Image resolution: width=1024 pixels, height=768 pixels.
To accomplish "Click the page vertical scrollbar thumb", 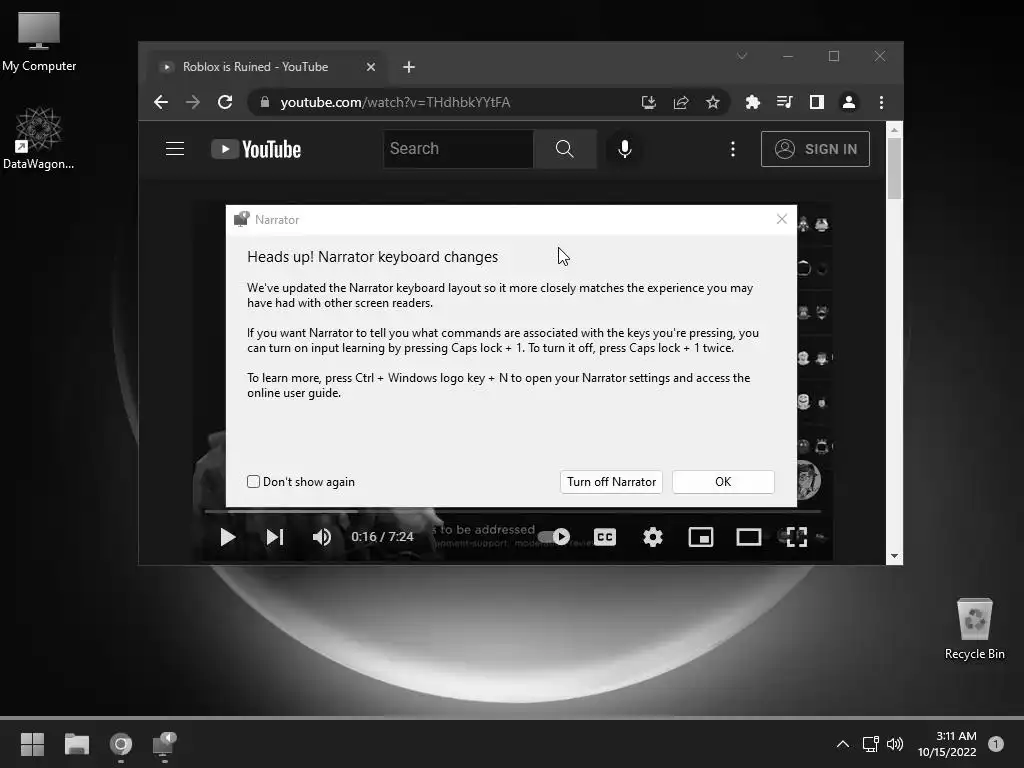I will pyautogui.click(x=895, y=169).
